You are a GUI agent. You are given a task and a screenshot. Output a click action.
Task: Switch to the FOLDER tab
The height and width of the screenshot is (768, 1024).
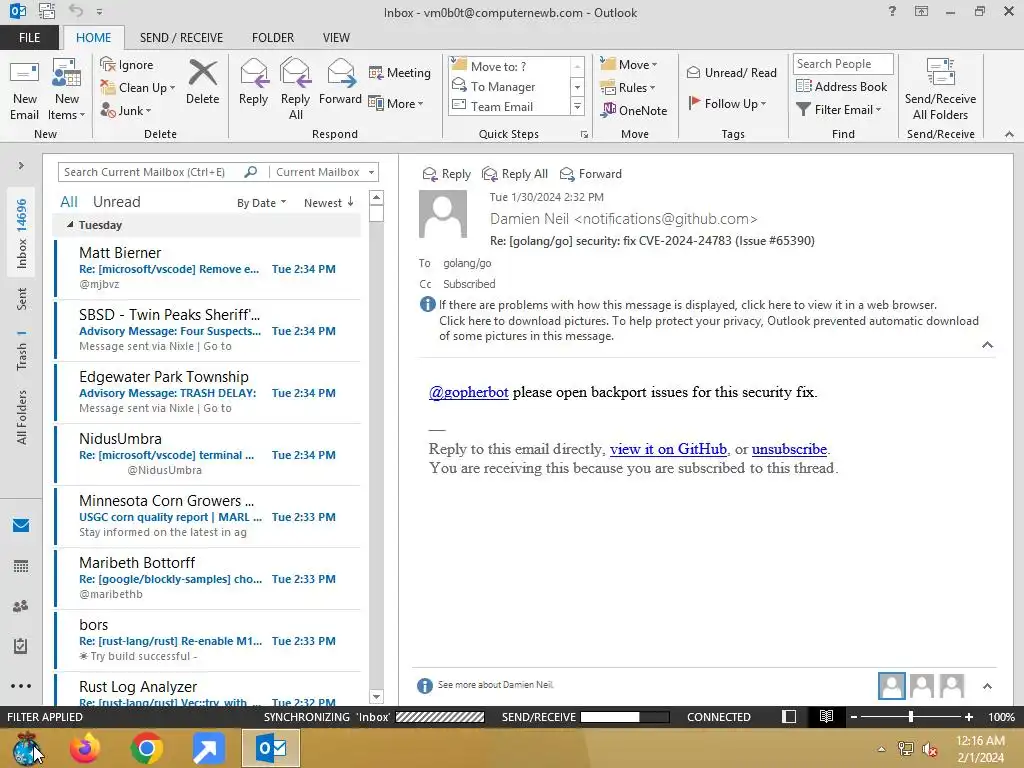click(273, 37)
